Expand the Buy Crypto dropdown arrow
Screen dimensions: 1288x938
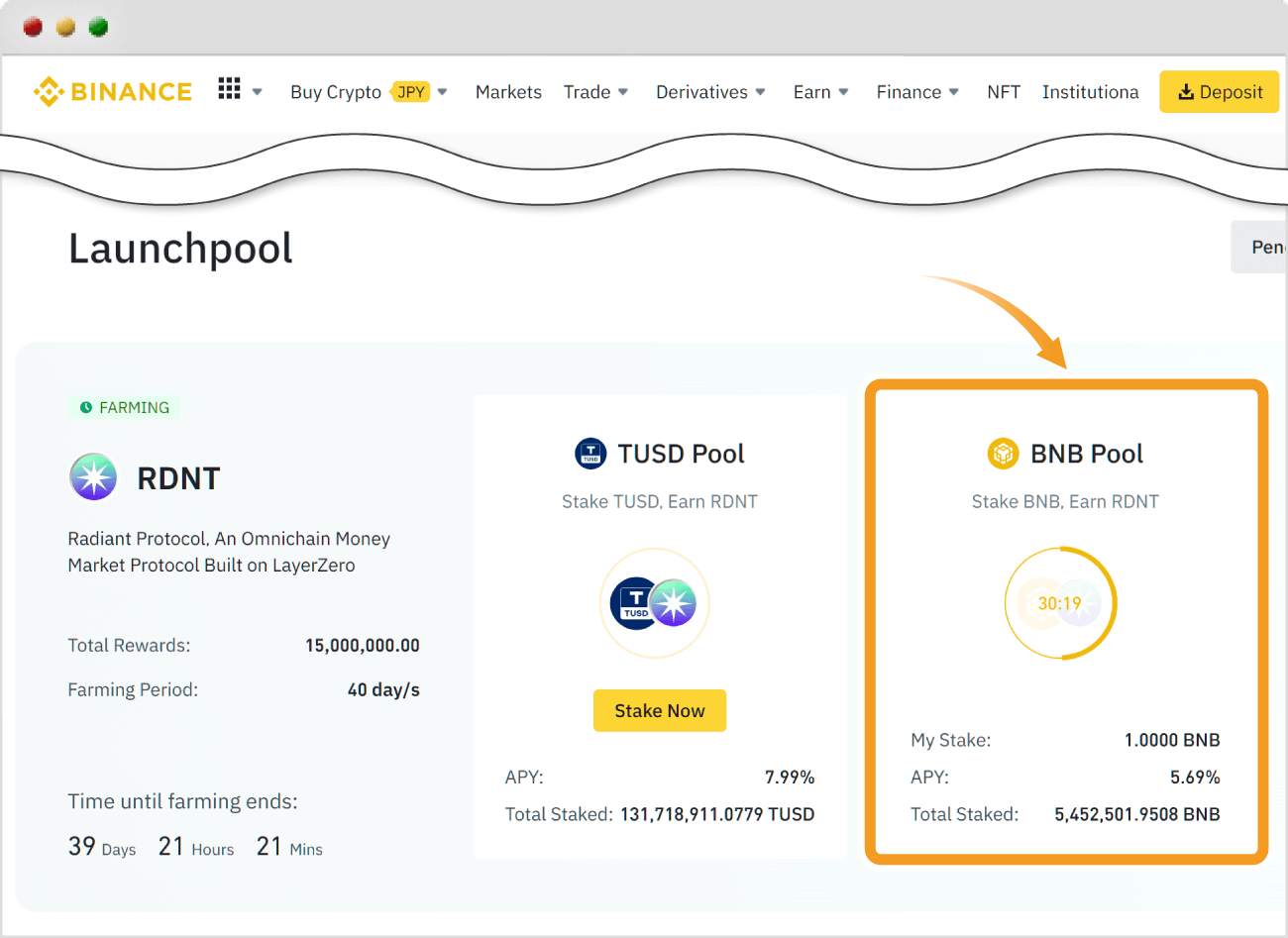(442, 92)
